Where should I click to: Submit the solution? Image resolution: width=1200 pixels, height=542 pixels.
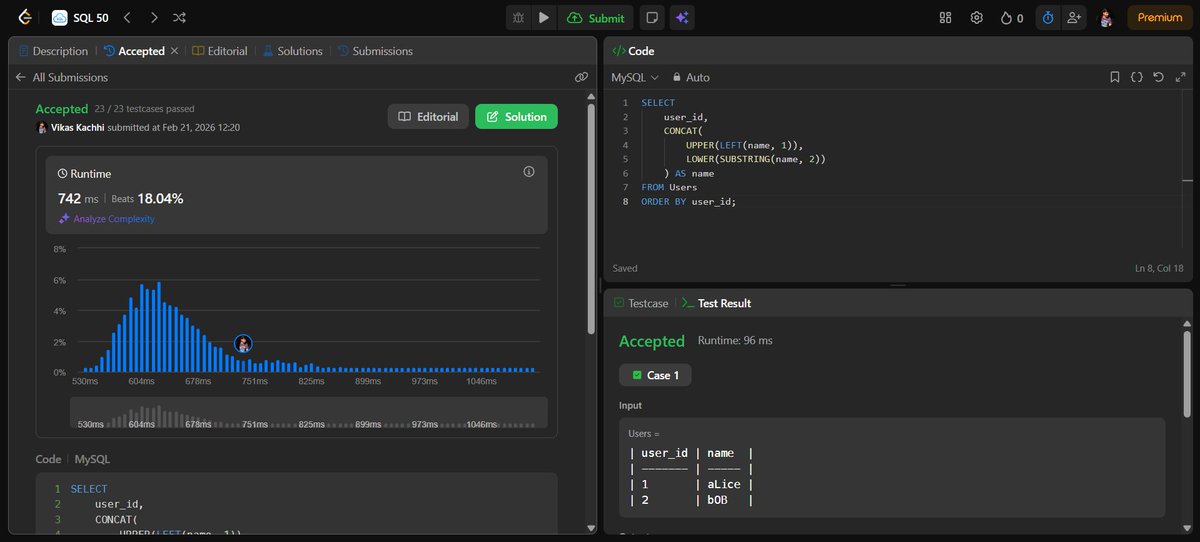click(596, 17)
